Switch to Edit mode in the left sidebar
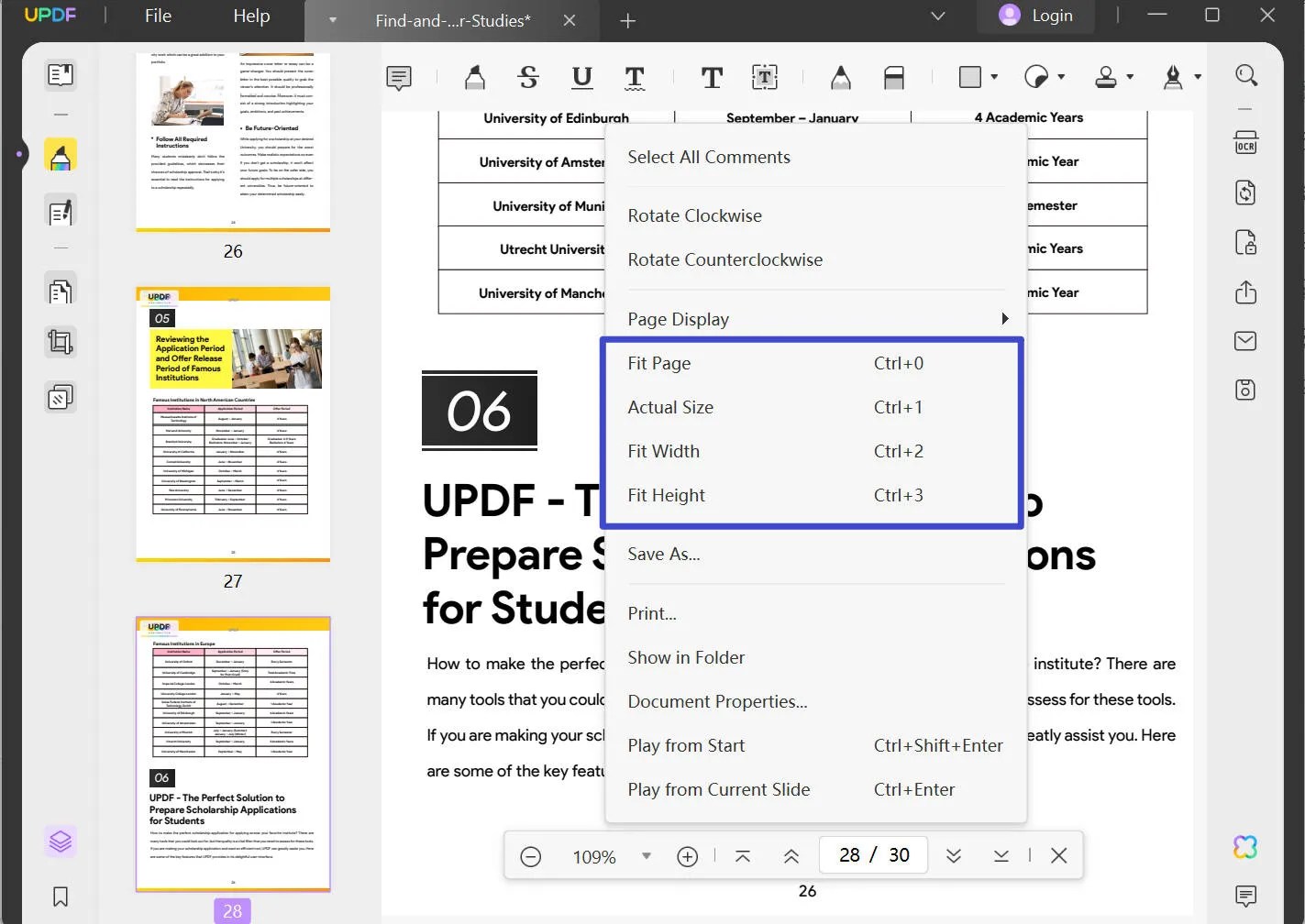This screenshot has height=924, width=1305. (x=61, y=212)
